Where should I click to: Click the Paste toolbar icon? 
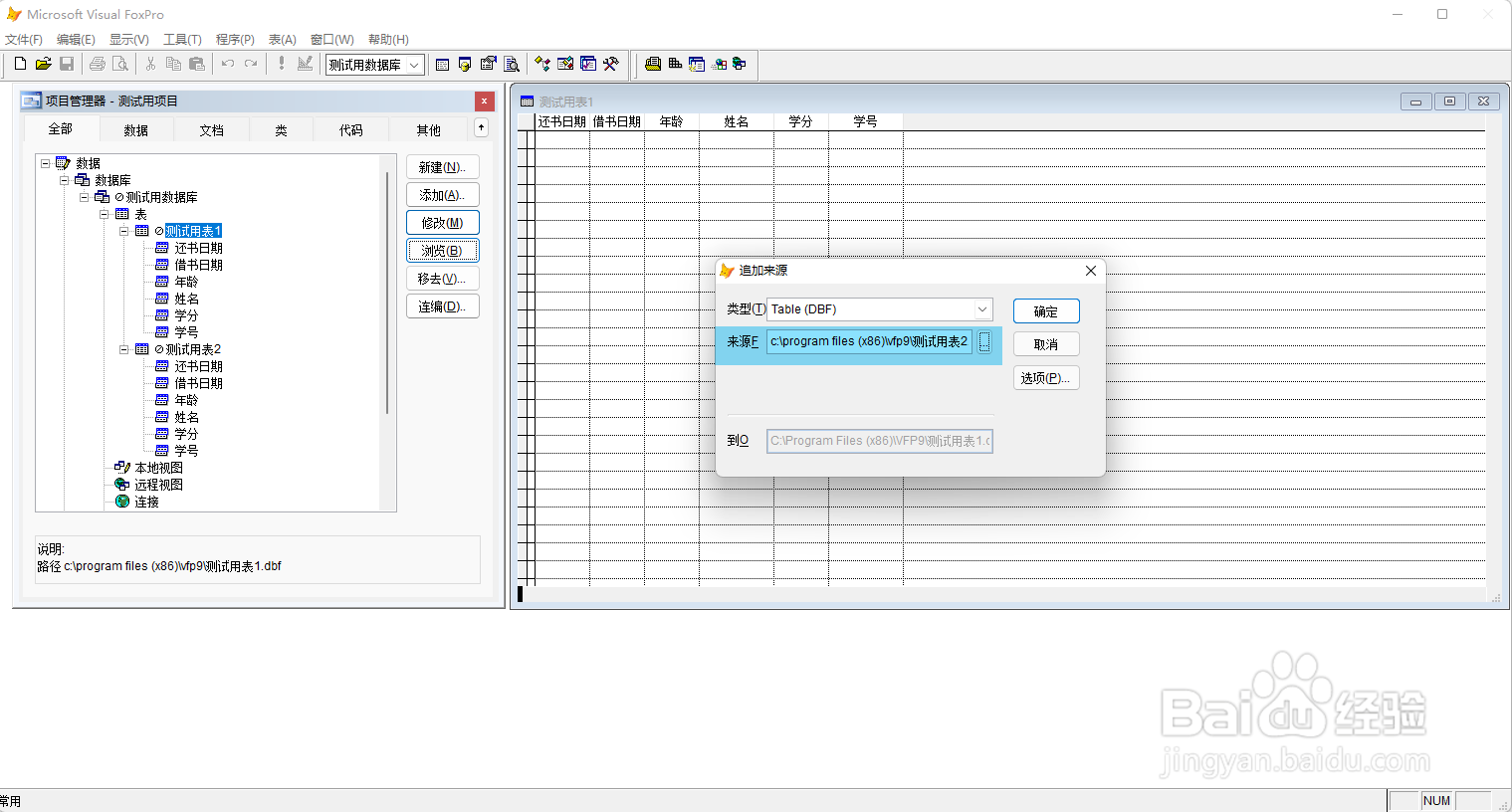click(196, 64)
